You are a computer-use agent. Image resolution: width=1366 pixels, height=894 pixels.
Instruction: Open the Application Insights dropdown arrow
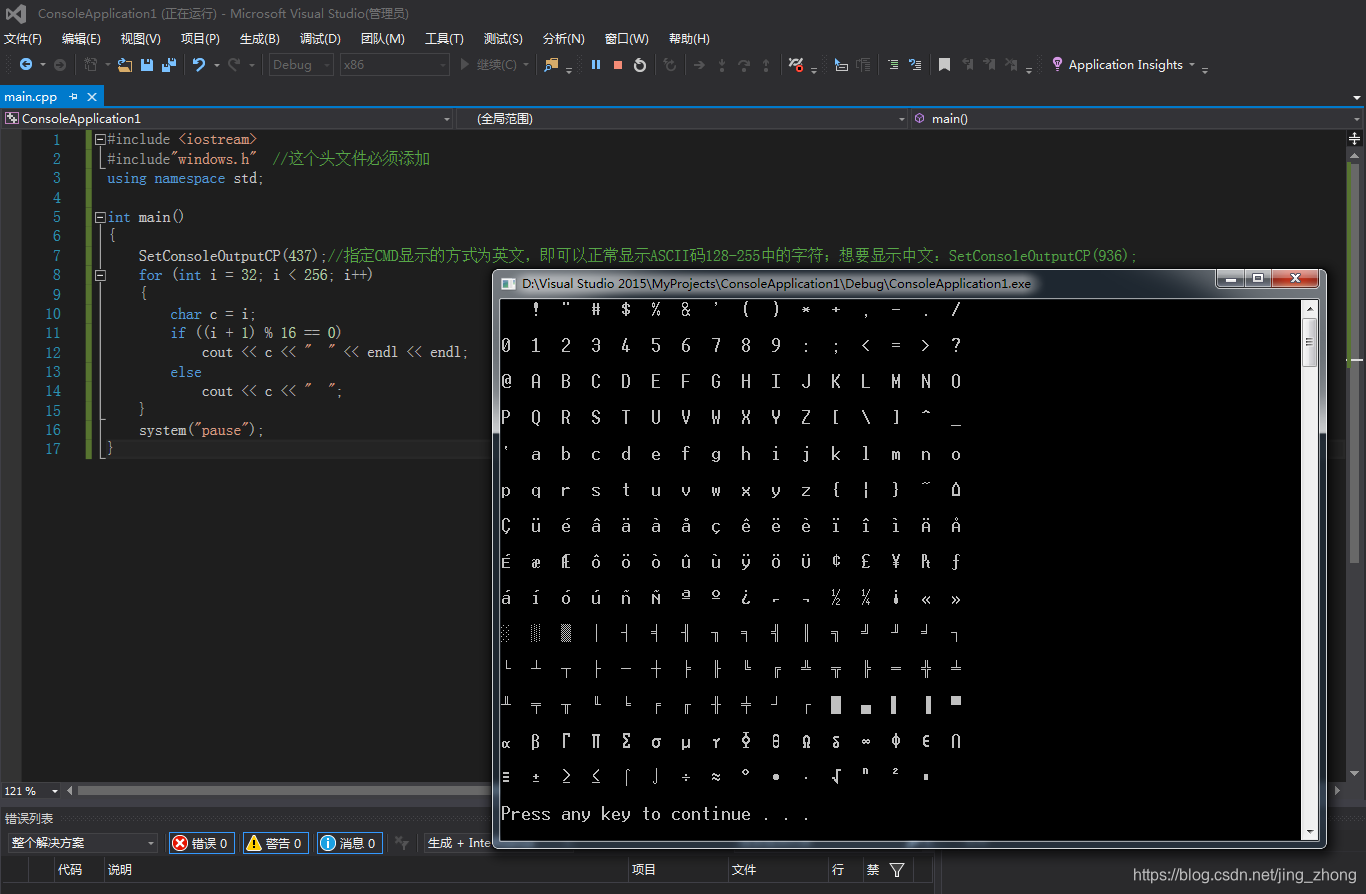click(x=1191, y=65)
